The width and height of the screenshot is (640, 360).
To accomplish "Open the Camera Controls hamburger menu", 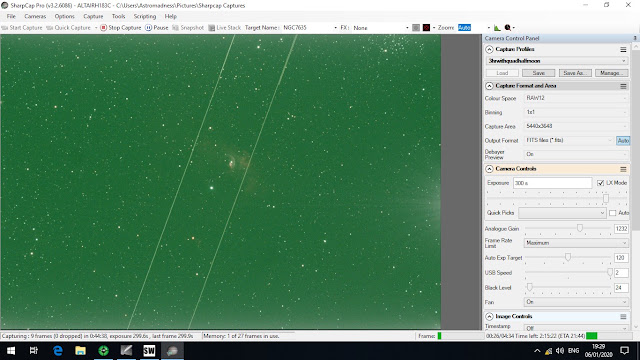I will [623, 169].
